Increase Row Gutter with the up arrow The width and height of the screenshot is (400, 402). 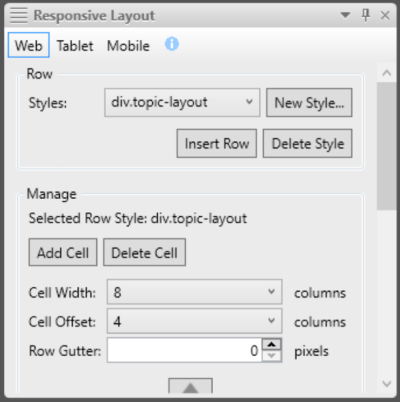(272, 344)
